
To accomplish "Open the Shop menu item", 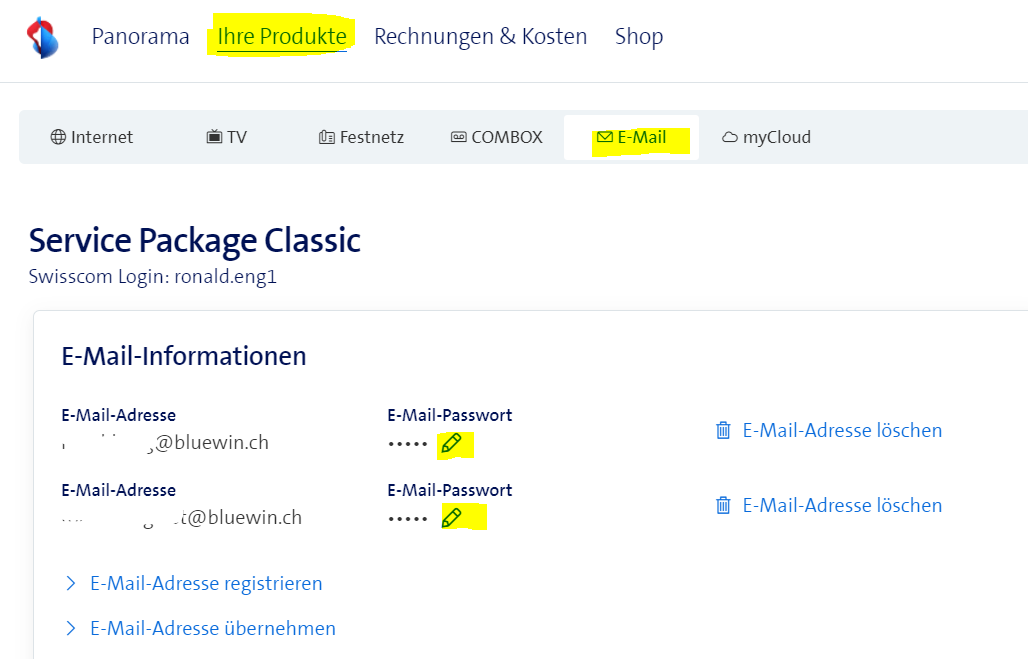I will point(639,37).
